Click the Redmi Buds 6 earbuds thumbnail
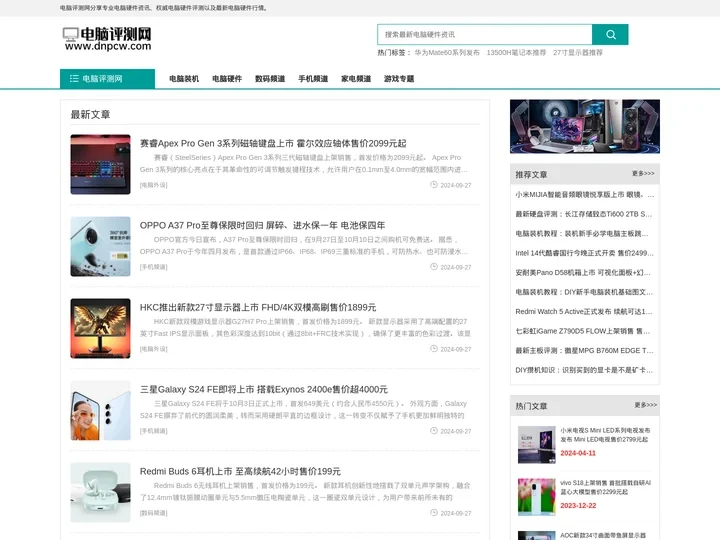The height and width of the screenshot is (540, 720). [101, 492]
